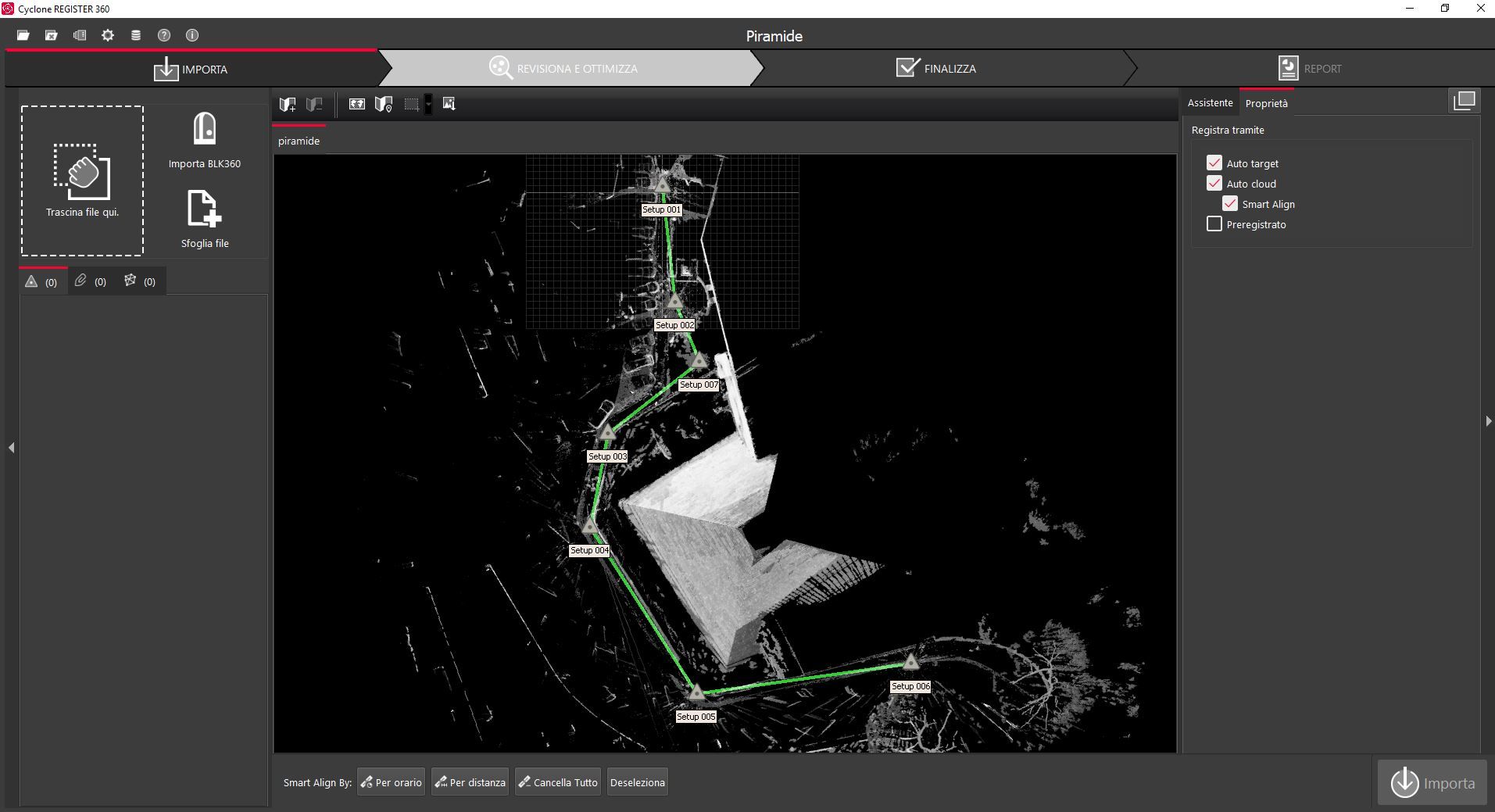1495x812 pixels.
Task: Click the add SiteMap icon
Action: [x=288, y=104]
